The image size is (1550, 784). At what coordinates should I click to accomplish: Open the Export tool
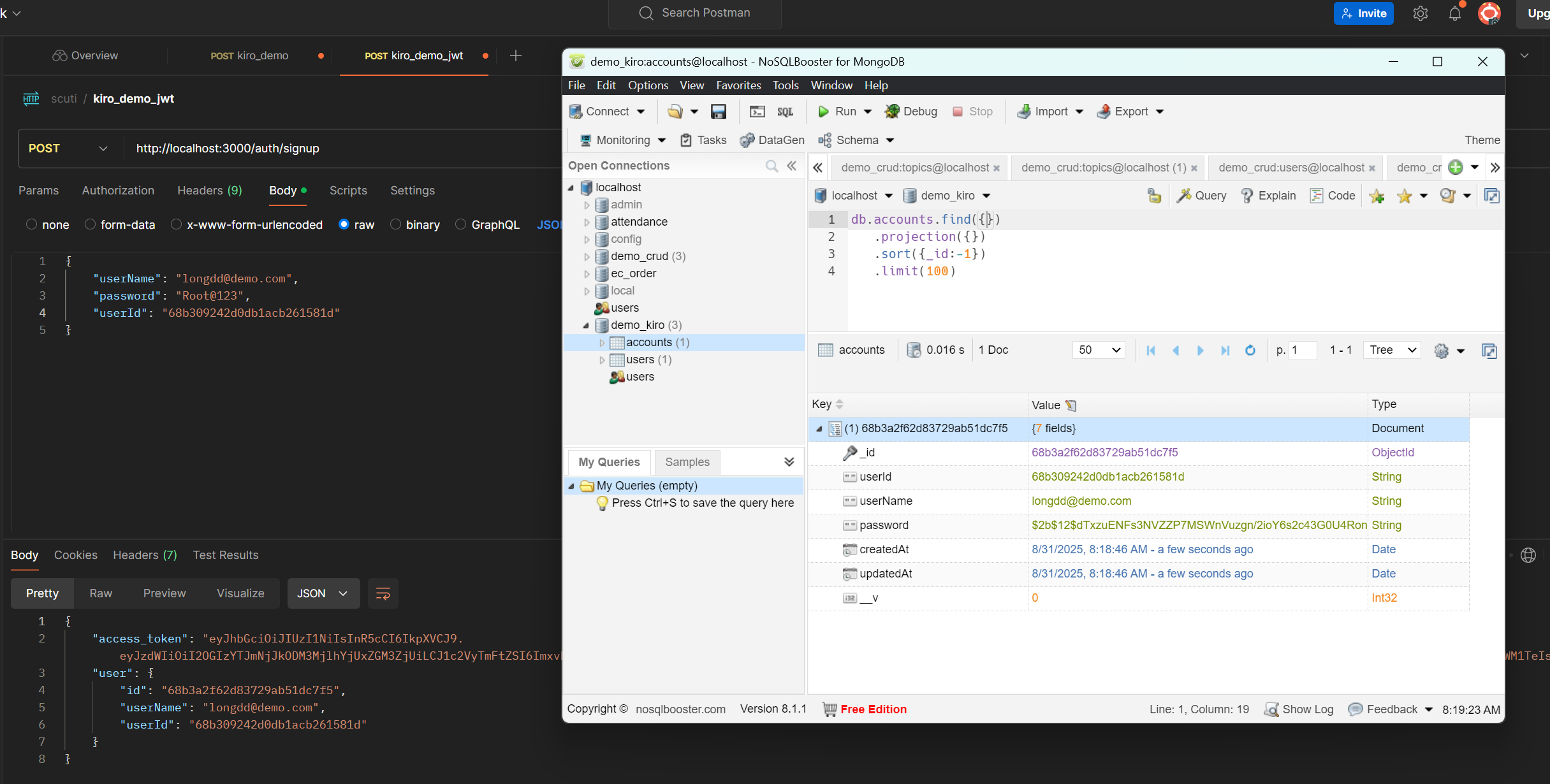[1123, 112]
